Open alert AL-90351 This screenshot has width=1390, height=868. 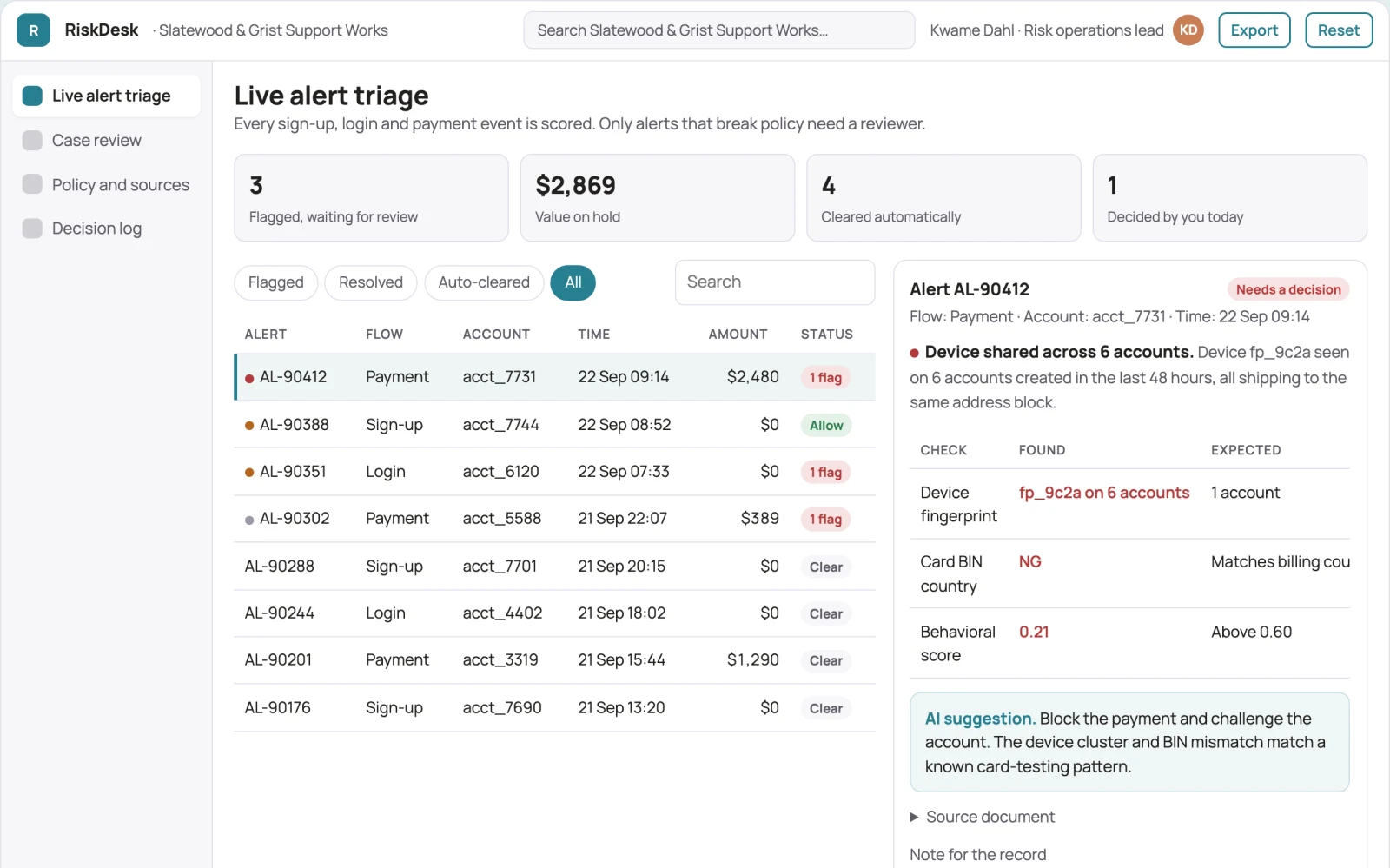coord(555,472)
